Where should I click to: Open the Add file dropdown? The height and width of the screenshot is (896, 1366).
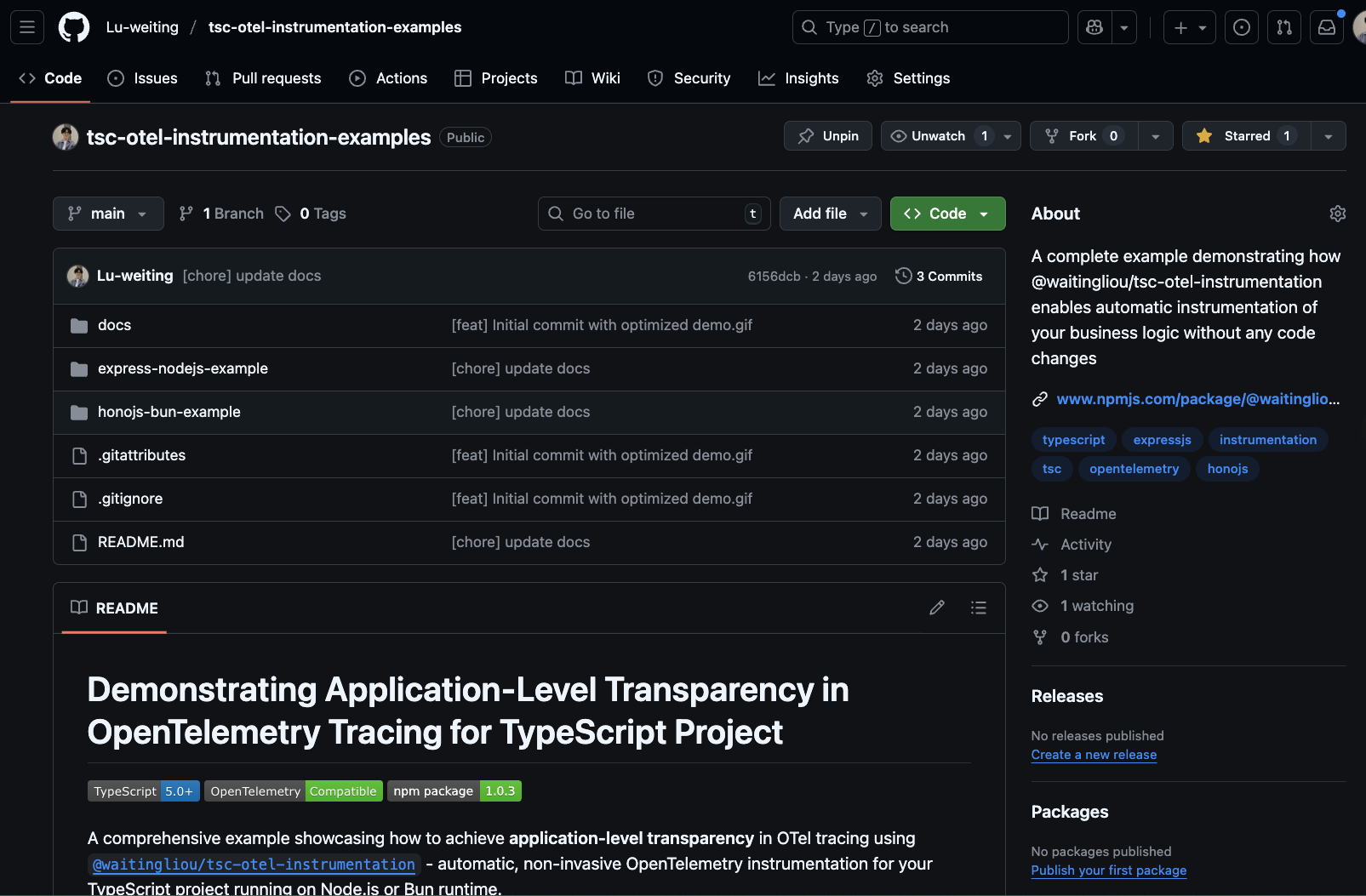pyautogui.click(x=830, y=214)
